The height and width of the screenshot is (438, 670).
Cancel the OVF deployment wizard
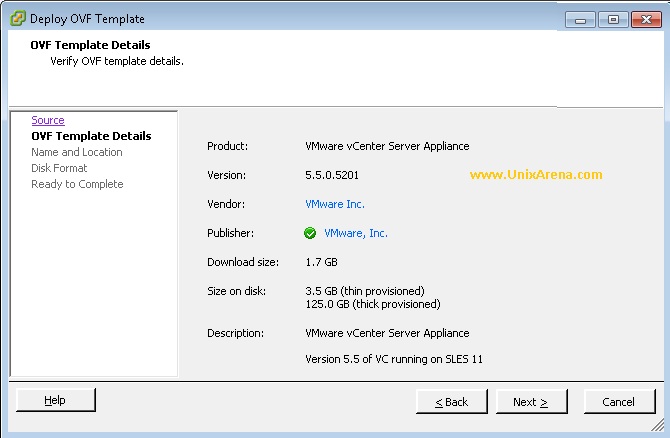(x=619, y=402)
